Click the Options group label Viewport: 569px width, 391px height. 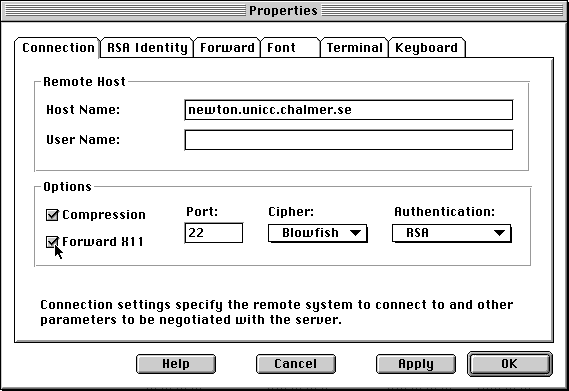click(x=67, y=187)
